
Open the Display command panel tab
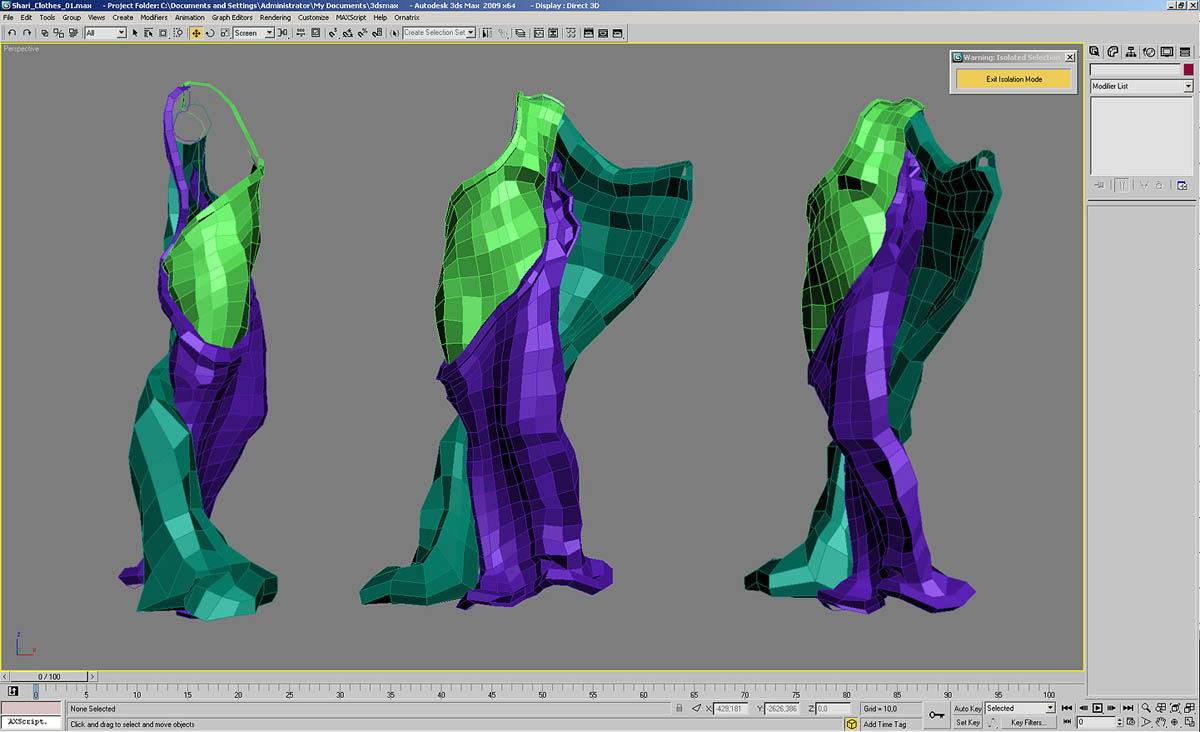(x=1166, y=52)
